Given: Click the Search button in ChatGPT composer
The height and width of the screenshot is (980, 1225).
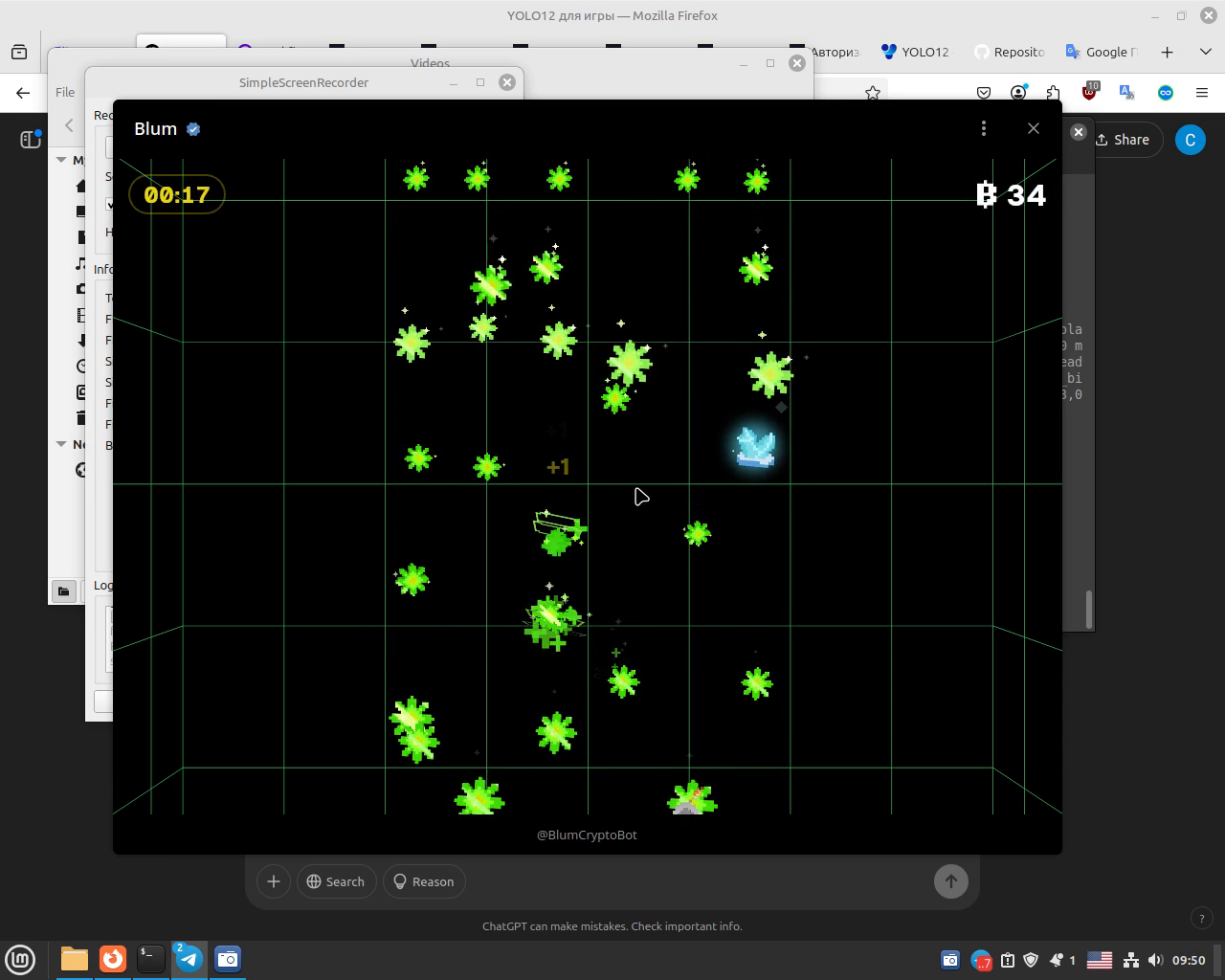Looking at the screenshot, I should (336, 881).
